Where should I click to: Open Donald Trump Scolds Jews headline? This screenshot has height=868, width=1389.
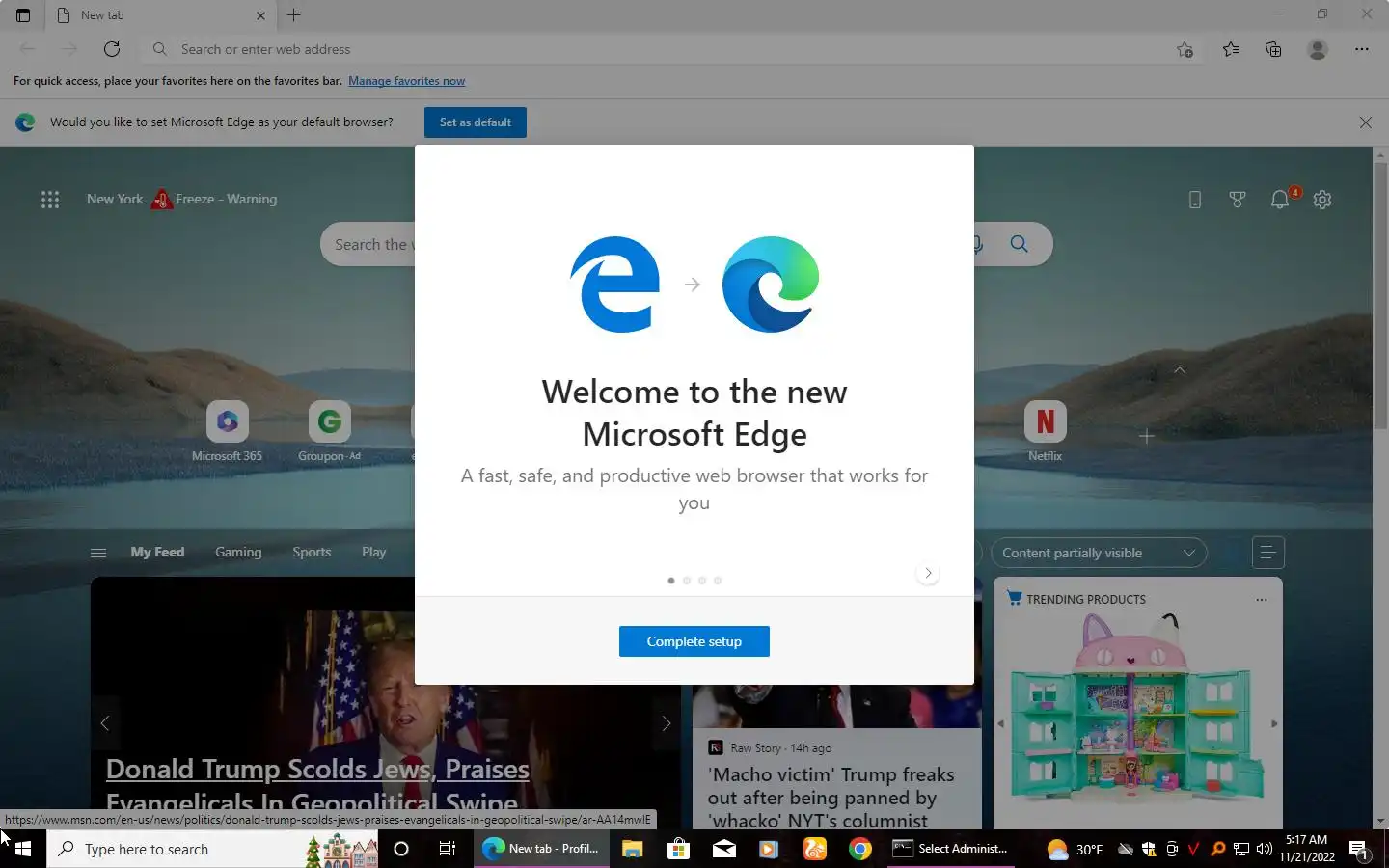point(317,785)
